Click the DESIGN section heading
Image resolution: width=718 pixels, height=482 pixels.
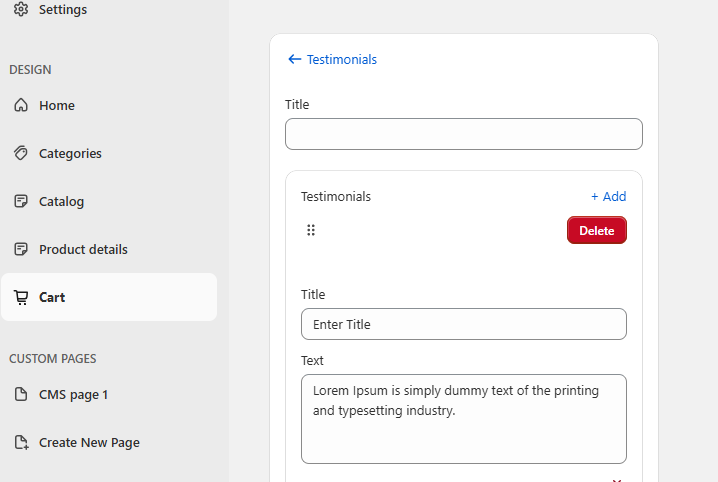pyautogui.click(x=30, y=70)
